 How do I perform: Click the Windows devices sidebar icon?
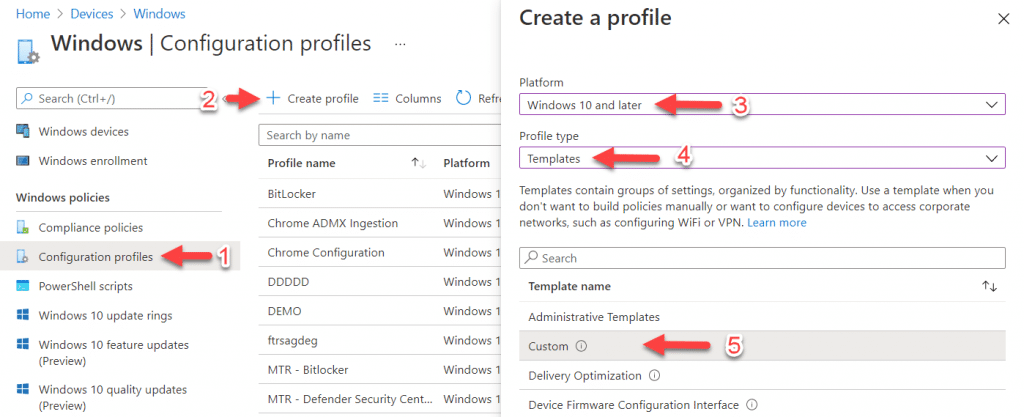23,131
